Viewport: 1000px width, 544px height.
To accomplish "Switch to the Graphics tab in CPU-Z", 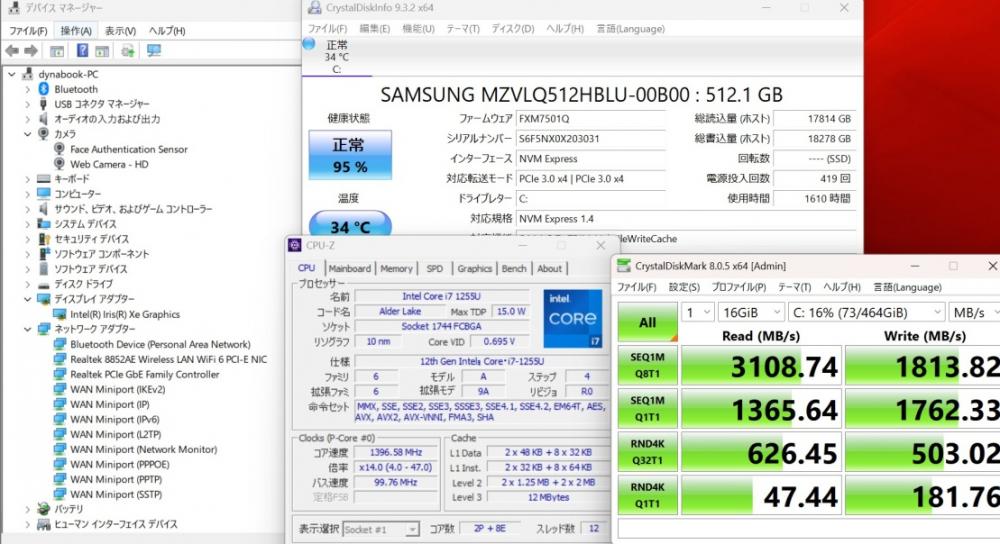I will (474, 268).
